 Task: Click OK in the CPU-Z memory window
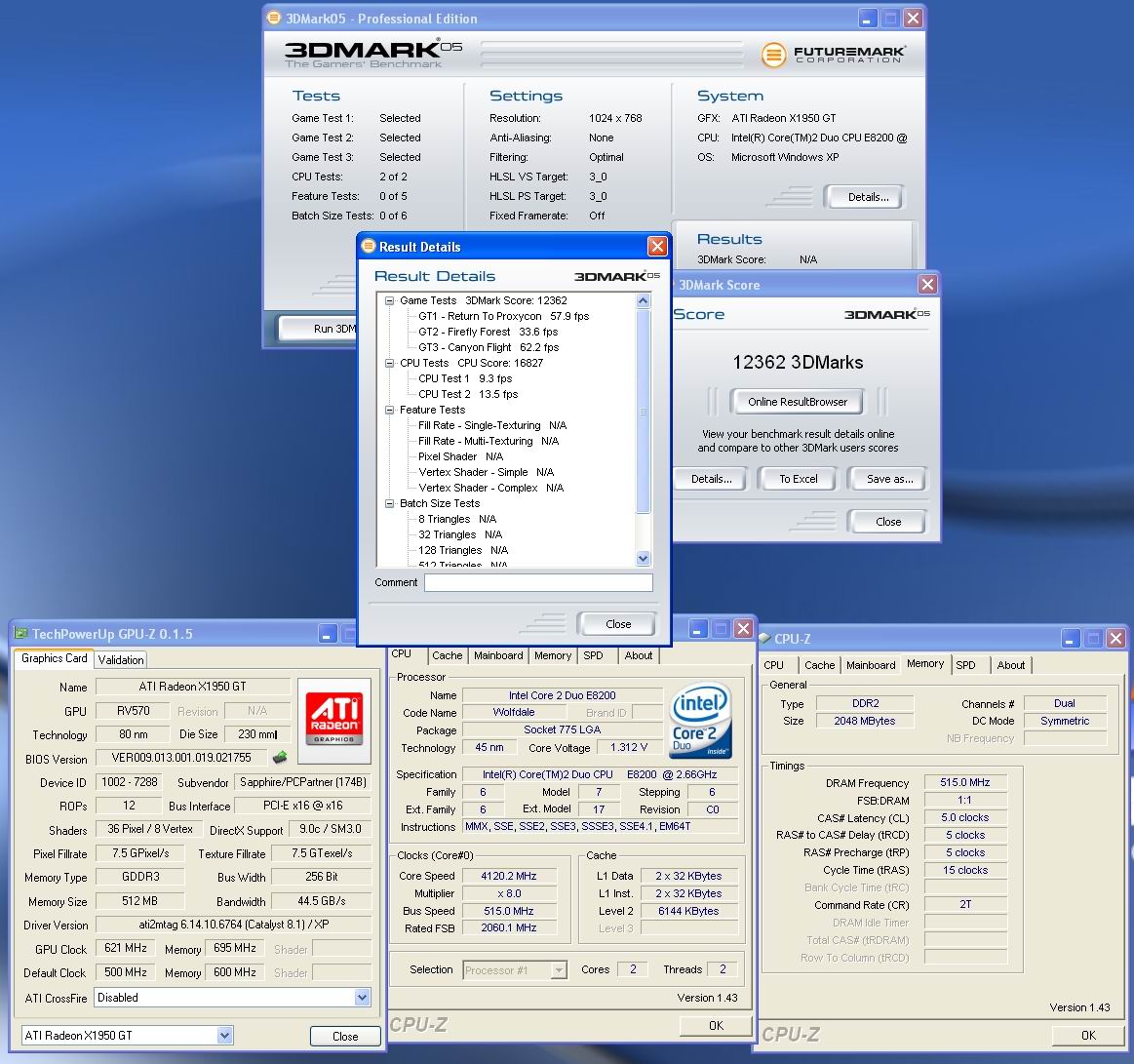pyautogui.click(x=1088, y=1035)
